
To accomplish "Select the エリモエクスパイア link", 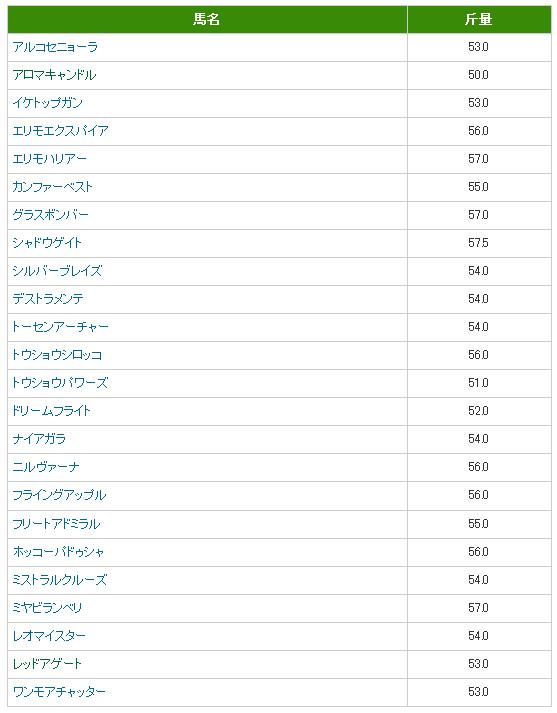I will (60, 131).
